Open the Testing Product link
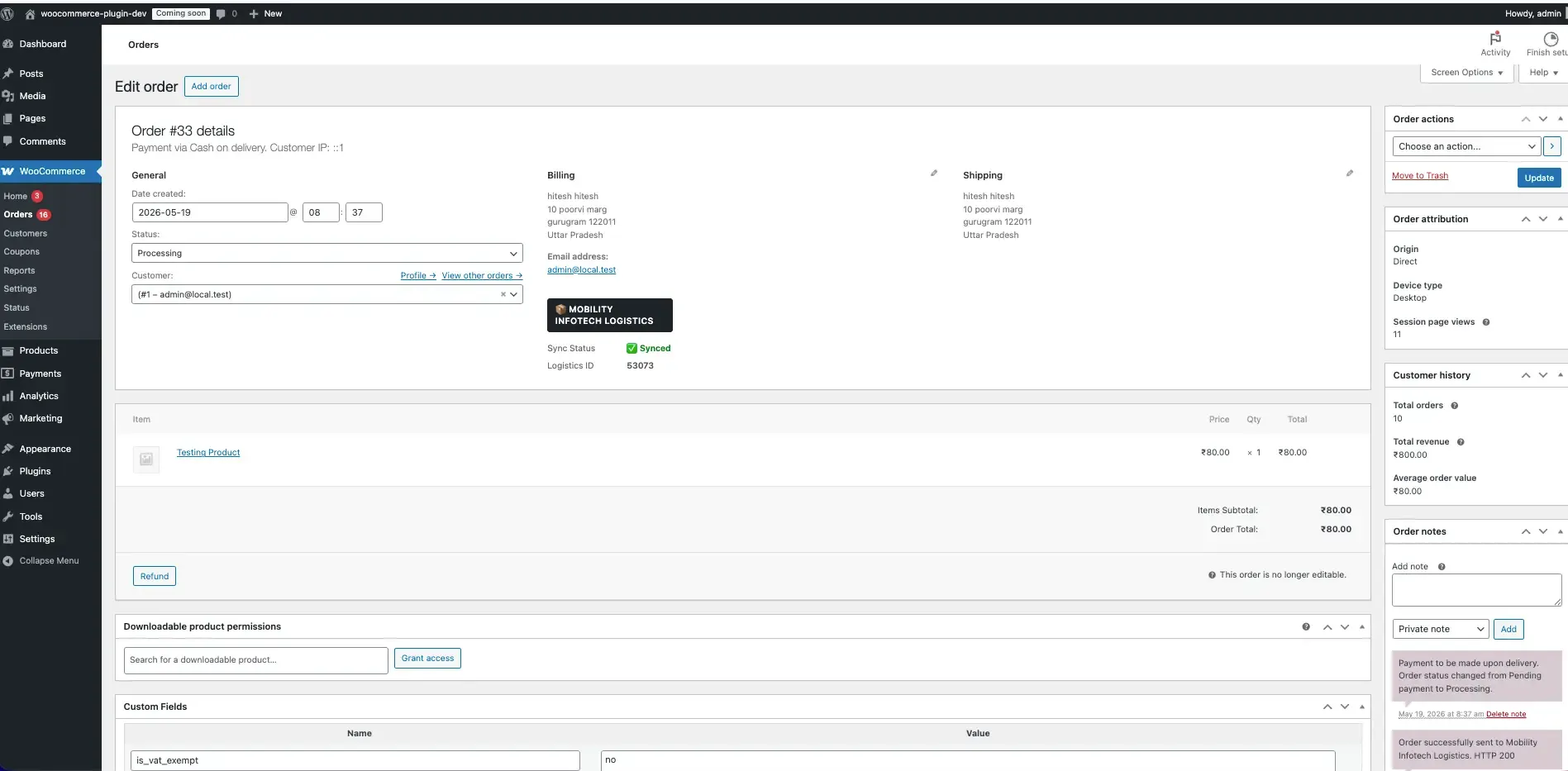This screenshot has width=1568, height=771. 208,453
